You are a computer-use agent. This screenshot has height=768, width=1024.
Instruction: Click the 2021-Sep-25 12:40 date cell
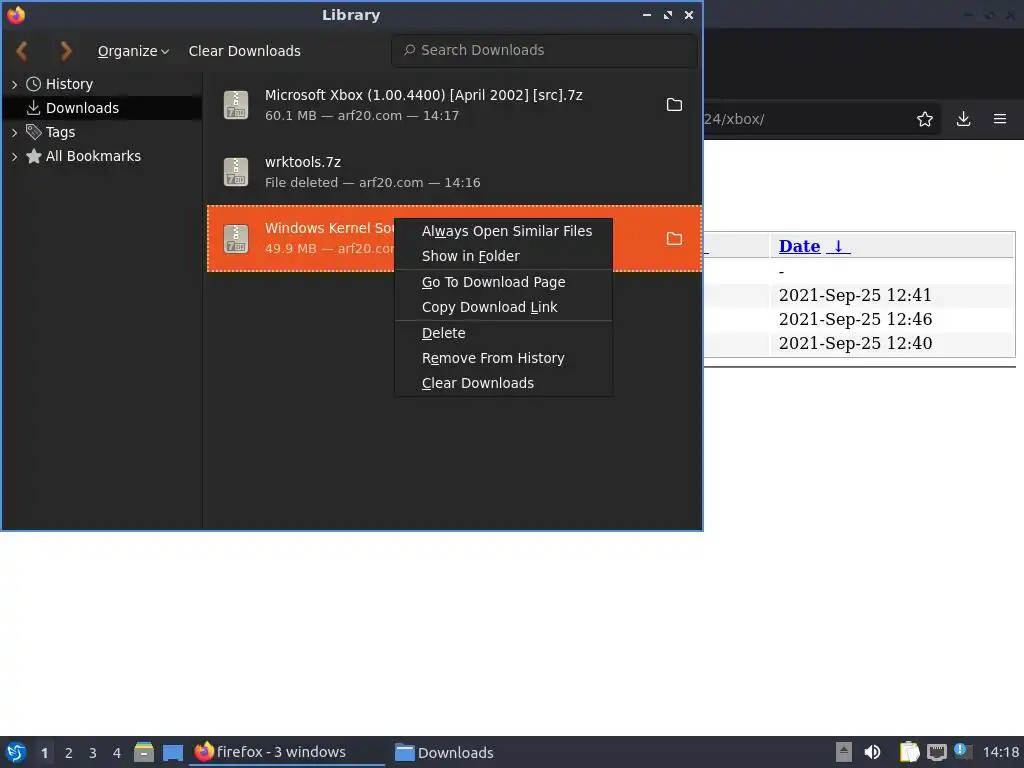855,344
